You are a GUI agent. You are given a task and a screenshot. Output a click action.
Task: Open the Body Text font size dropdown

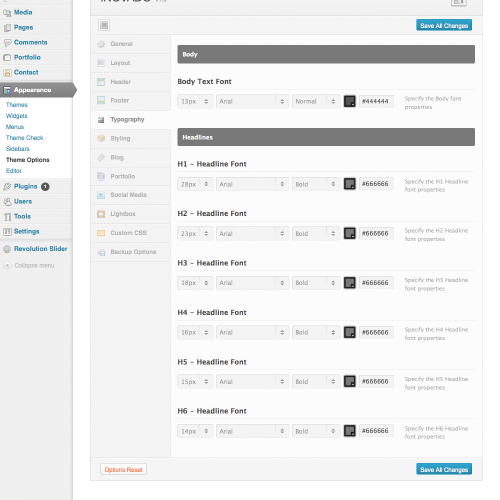195,101
